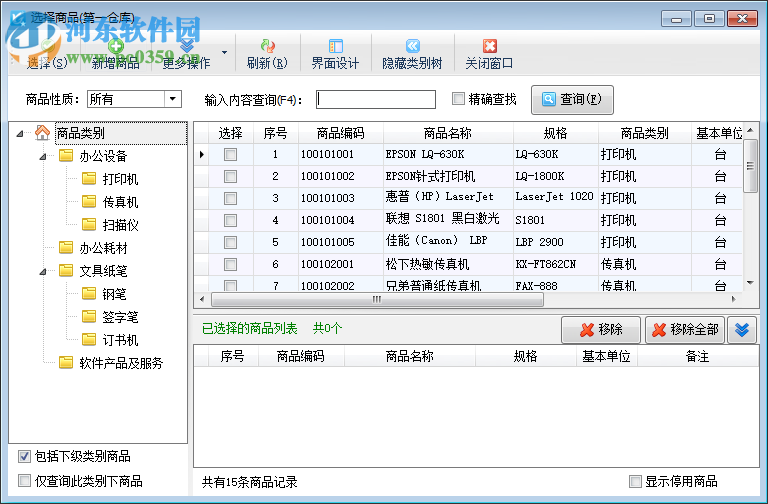This screenshot has width=768, height=504.
Task: Enable 仅查询此类别下商品 checkbox
Action: pyautogui.click(x=24, y=480)
